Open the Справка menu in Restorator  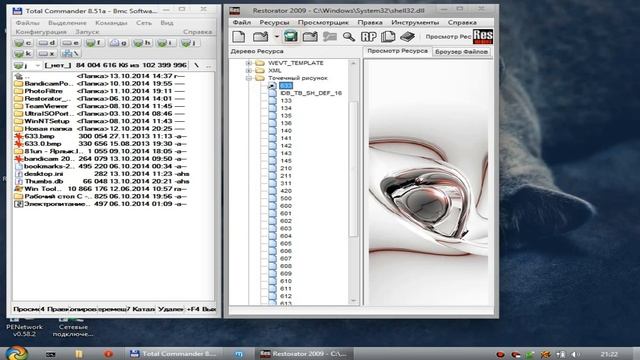(x=462, y=22)
